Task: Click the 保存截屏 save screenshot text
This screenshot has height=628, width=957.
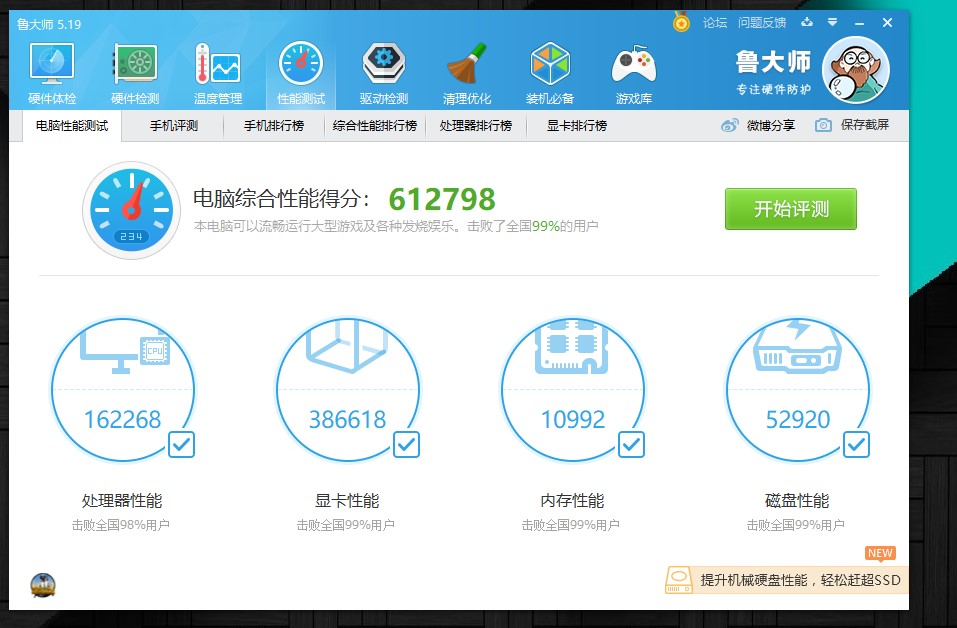Action: pos(865,125)
